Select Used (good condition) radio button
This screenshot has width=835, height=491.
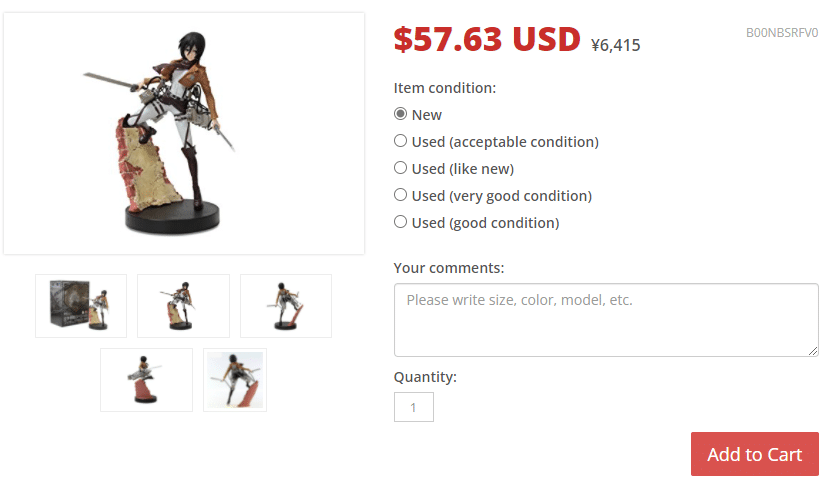(x=400, y=222)
